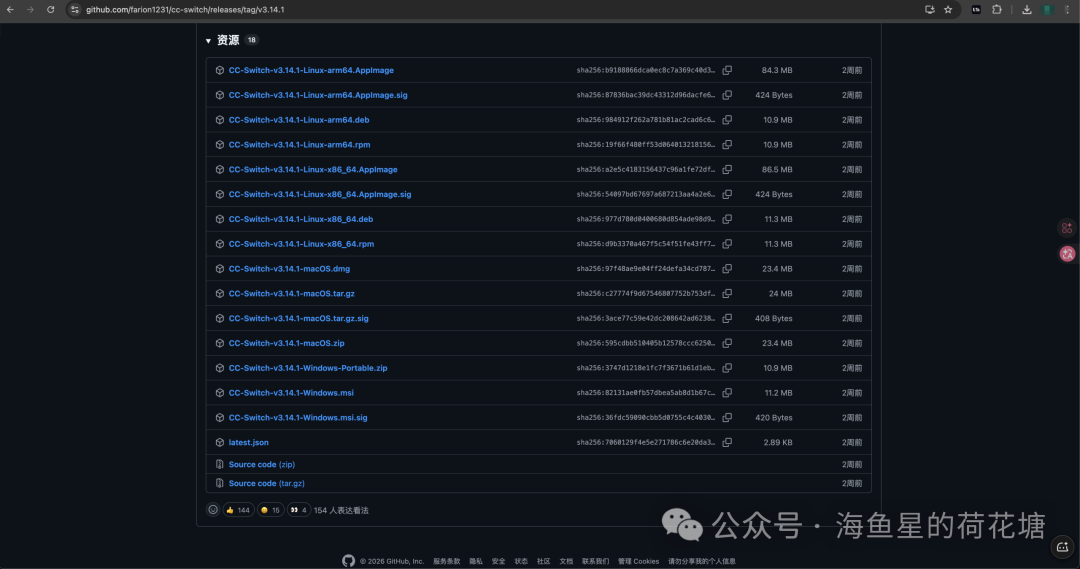Toggle the eyes reaction 4
The image size is (1080, 569).
pyautogui.click(x=298, y=510)
